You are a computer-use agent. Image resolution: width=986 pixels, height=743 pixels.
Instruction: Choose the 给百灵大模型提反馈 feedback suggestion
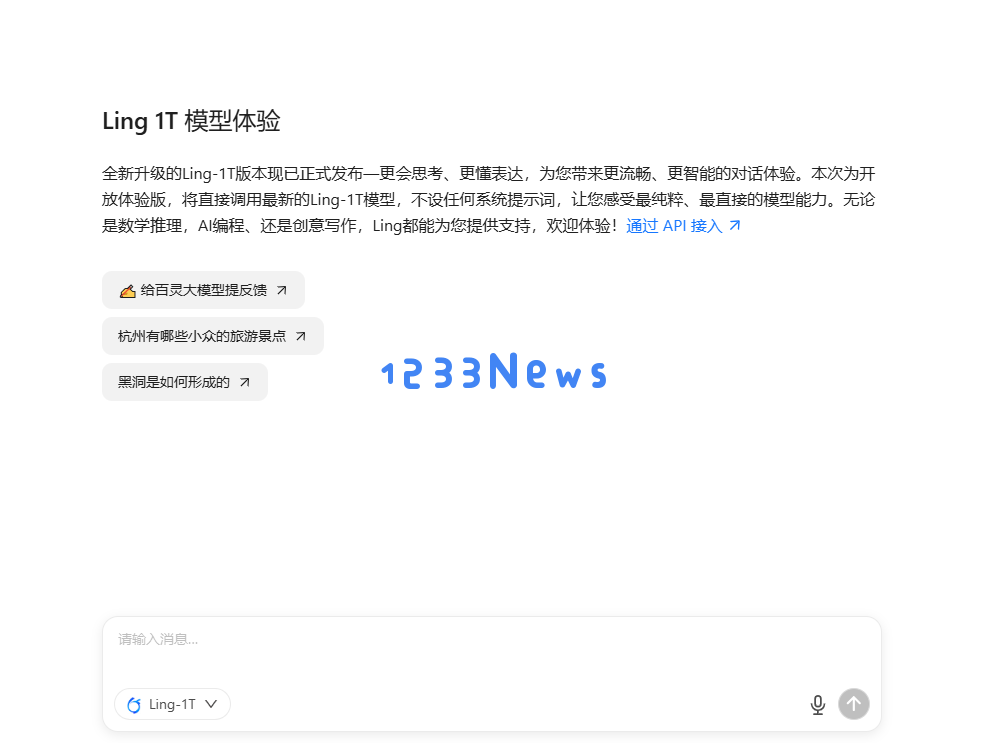pyautogui.click(x=203, y=290)
